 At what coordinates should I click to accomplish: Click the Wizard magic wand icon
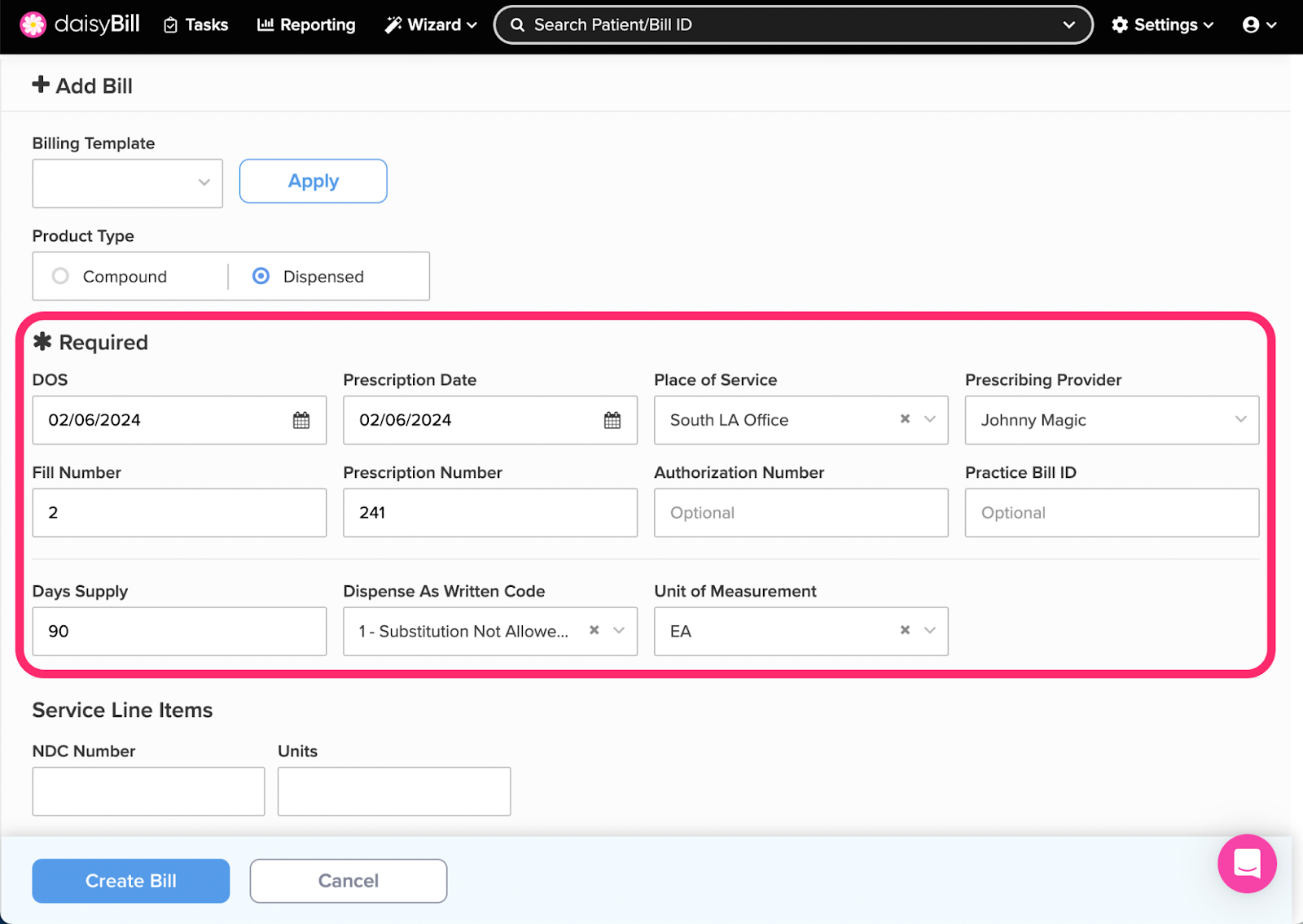click(393, 24)
